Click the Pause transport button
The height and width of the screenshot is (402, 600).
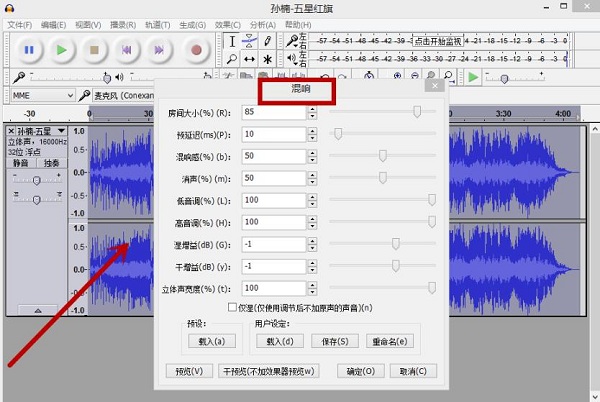point(29,49)
